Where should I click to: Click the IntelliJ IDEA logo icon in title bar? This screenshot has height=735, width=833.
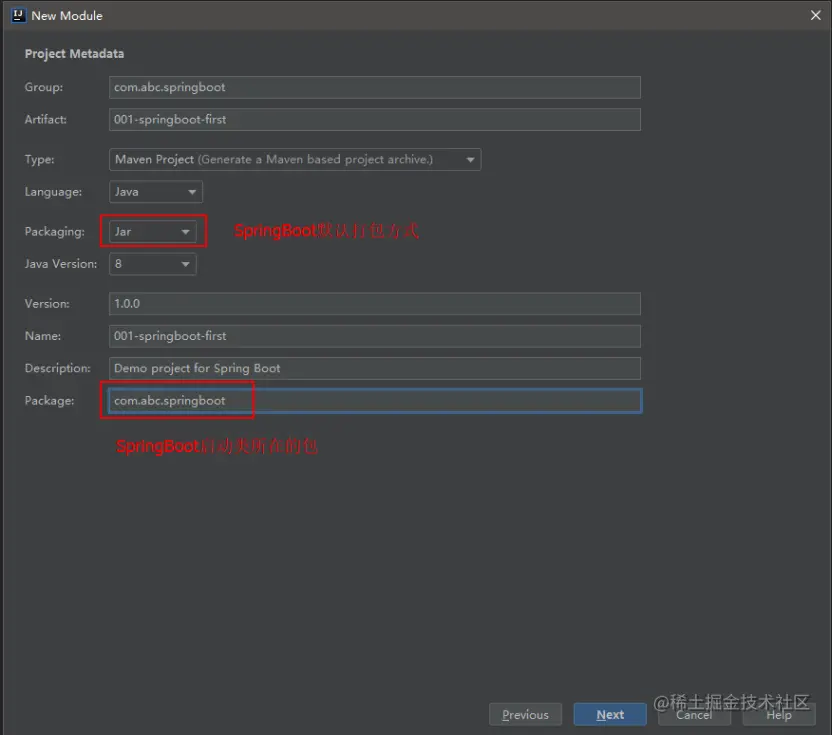point(18,15)
